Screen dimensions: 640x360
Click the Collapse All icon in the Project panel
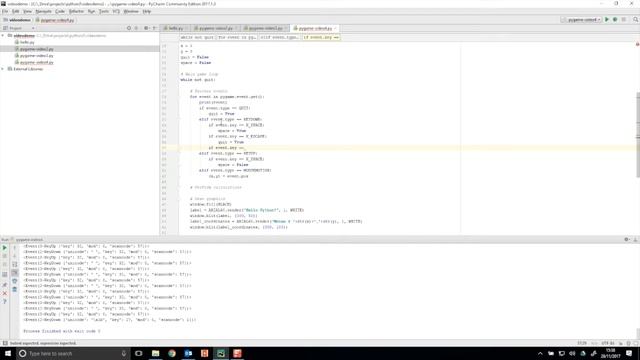[136, 28]
